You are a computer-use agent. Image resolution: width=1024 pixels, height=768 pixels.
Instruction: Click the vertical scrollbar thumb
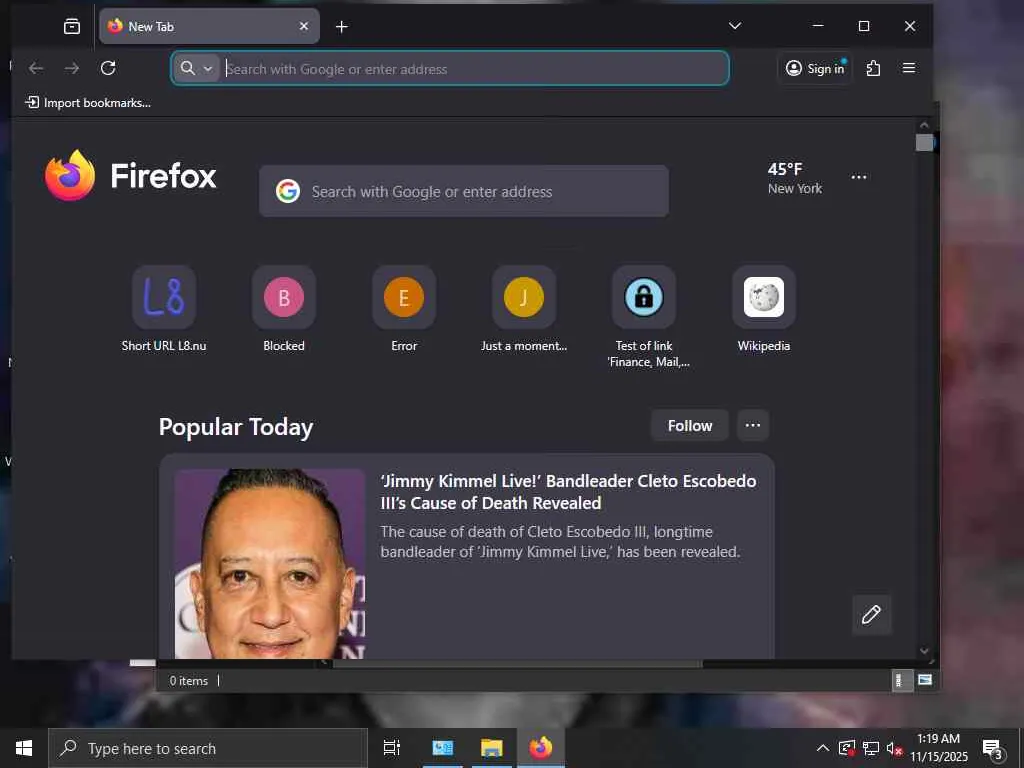tap(923, 142)
